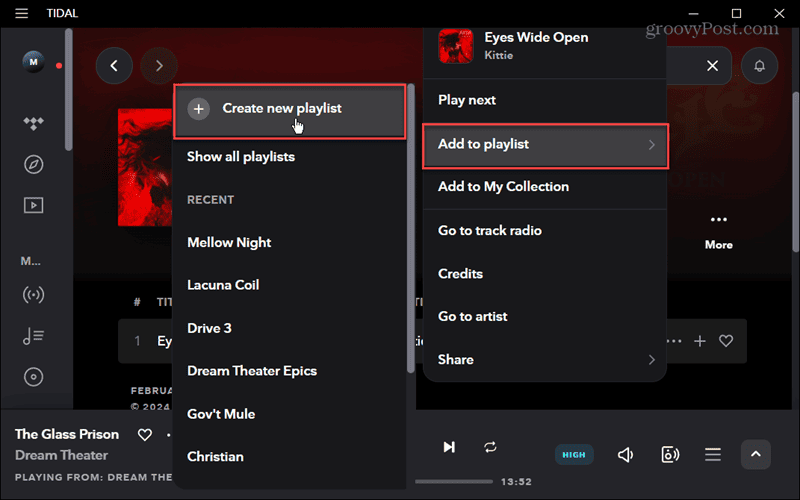800x500 pixels.
Task: Click Eyes Wide Open album thumbnail in menu
Action: tap(456, 46)
